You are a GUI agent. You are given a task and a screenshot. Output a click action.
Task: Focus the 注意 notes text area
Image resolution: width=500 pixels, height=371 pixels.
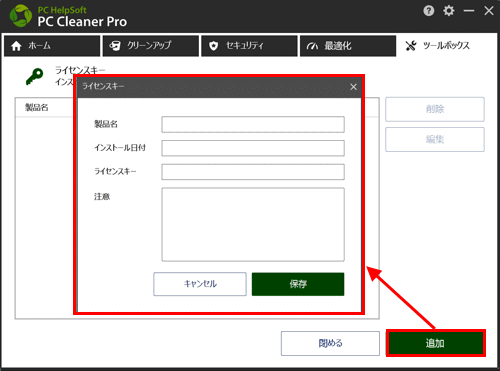point(253,224)
